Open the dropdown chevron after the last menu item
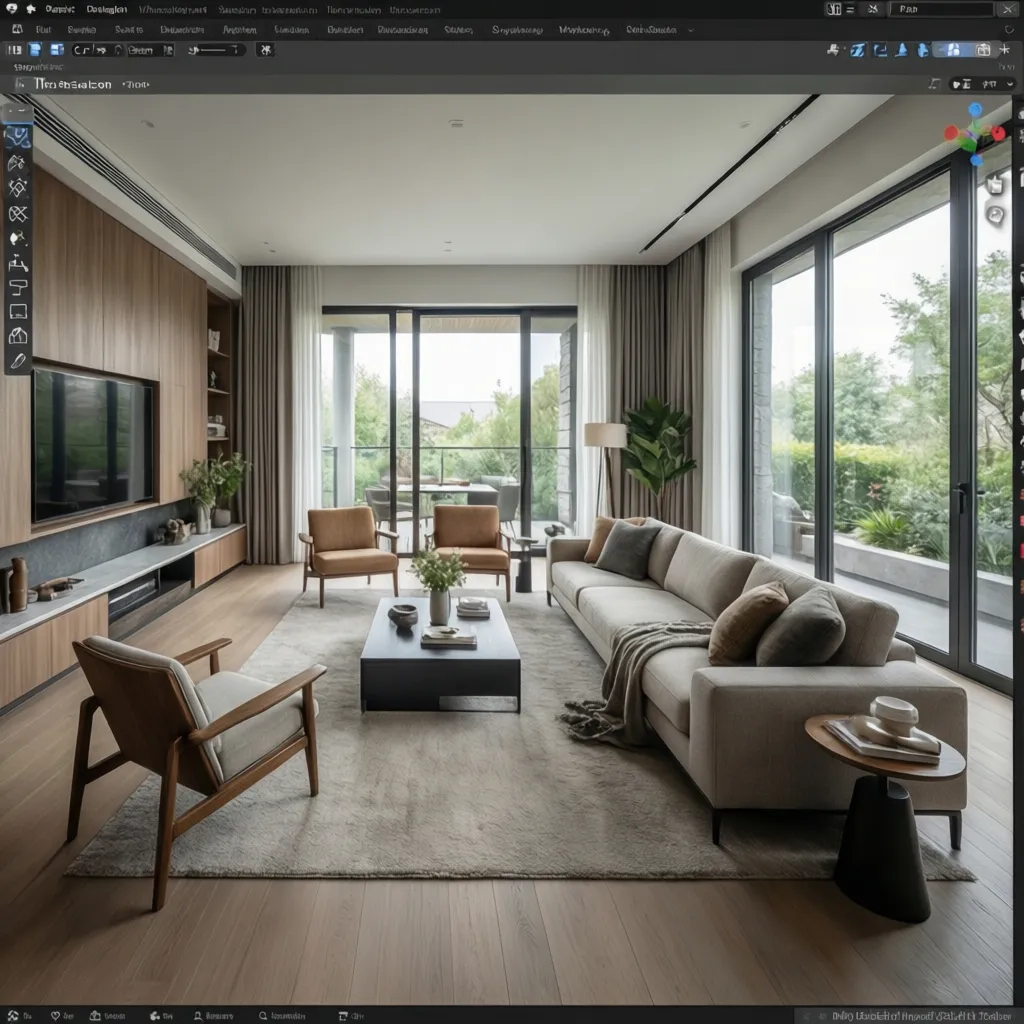Image resolution: width=1024 pixels, height=1024 pixels. pyautogui.click(x=691, y=30)
